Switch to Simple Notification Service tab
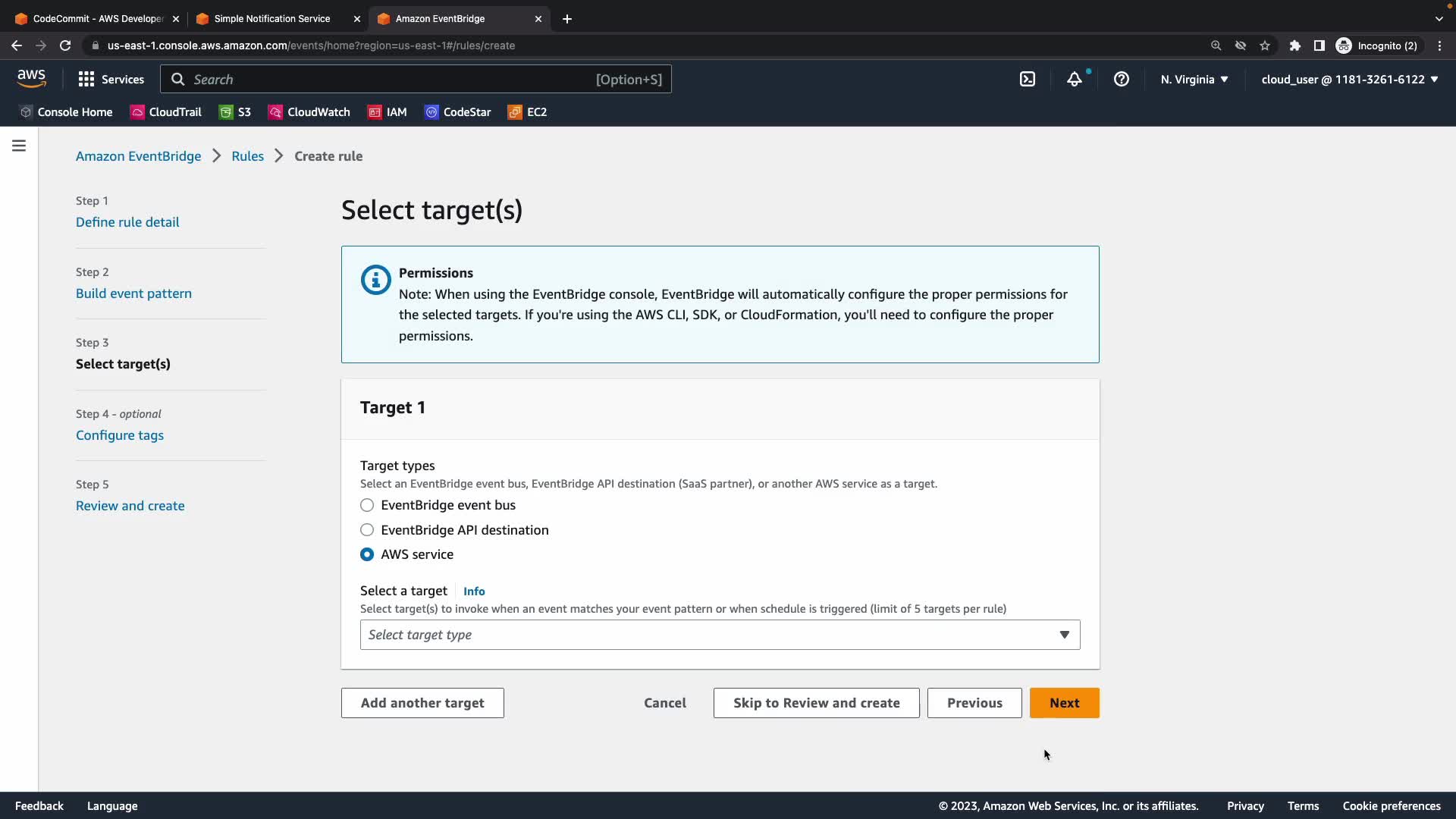 click(271, 18)
